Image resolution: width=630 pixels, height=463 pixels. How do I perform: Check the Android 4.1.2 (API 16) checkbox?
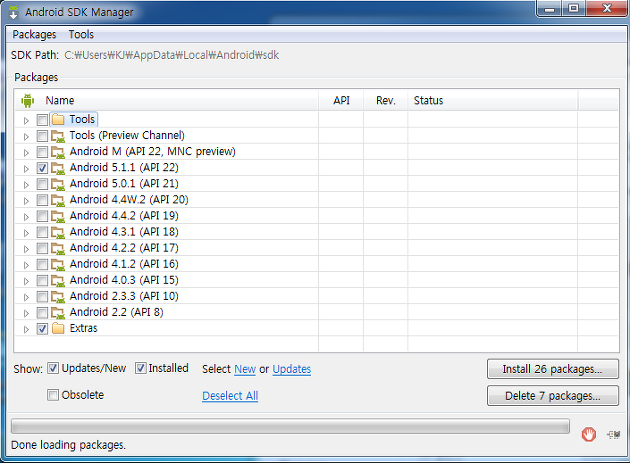42,264
